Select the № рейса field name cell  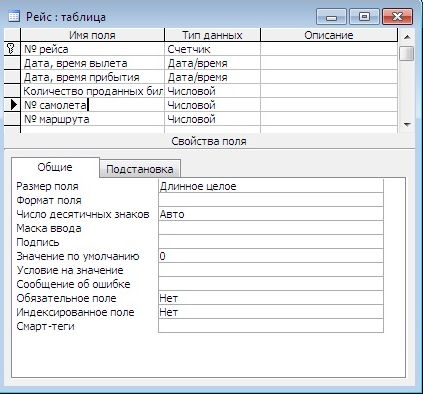point(92,49)
